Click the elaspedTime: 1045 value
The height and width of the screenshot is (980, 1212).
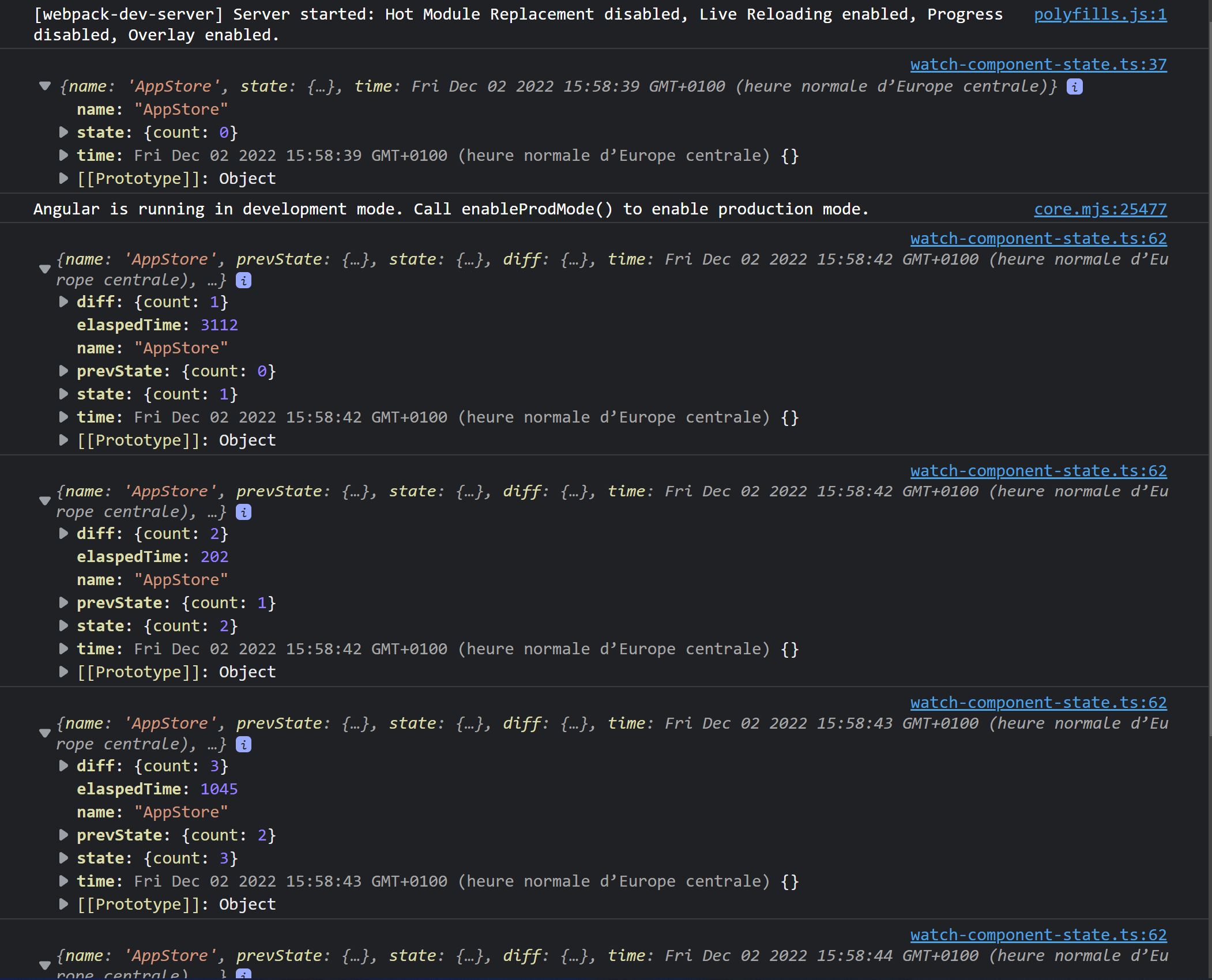(219, 789)
